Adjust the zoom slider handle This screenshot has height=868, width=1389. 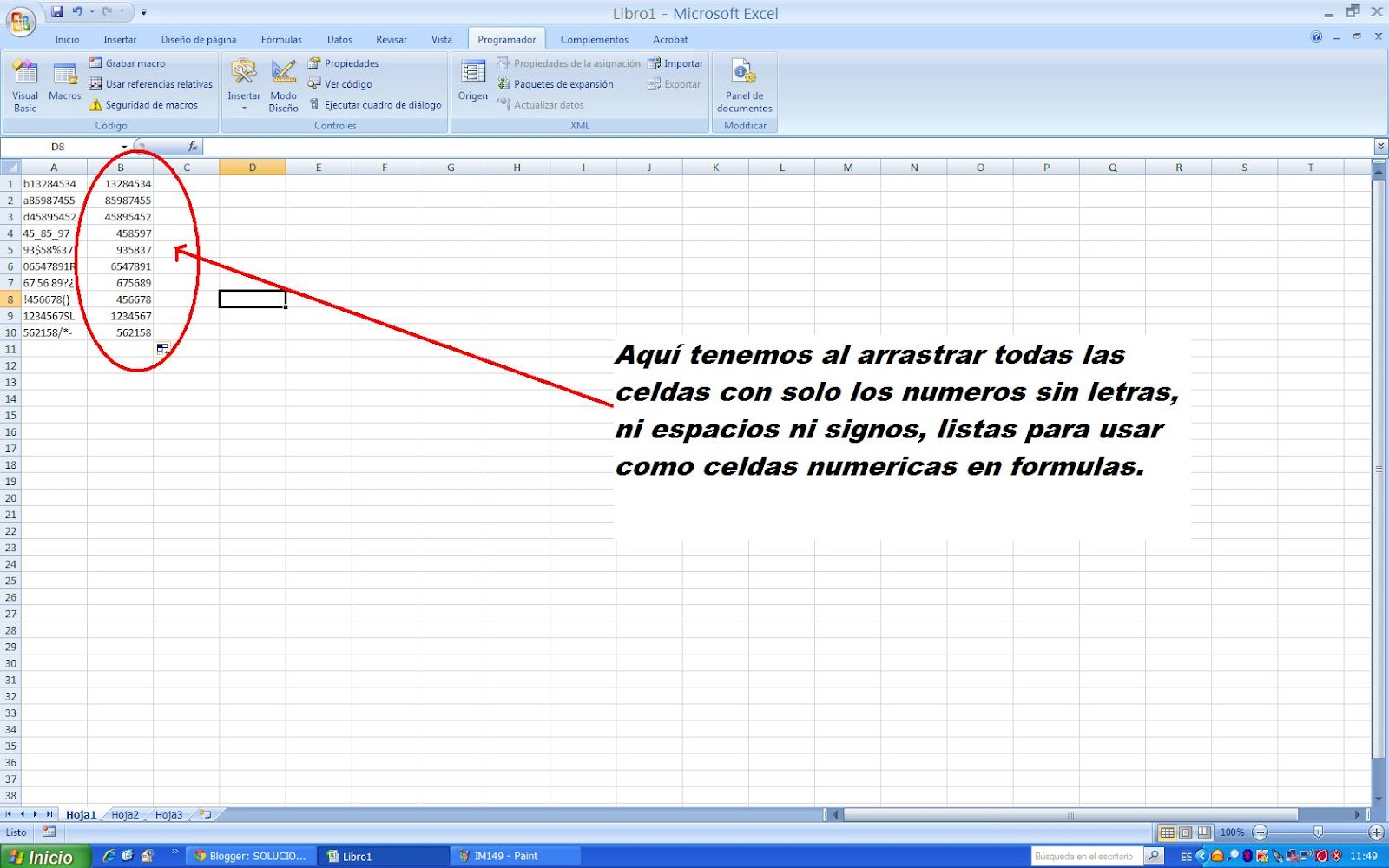coord(1318,832)
